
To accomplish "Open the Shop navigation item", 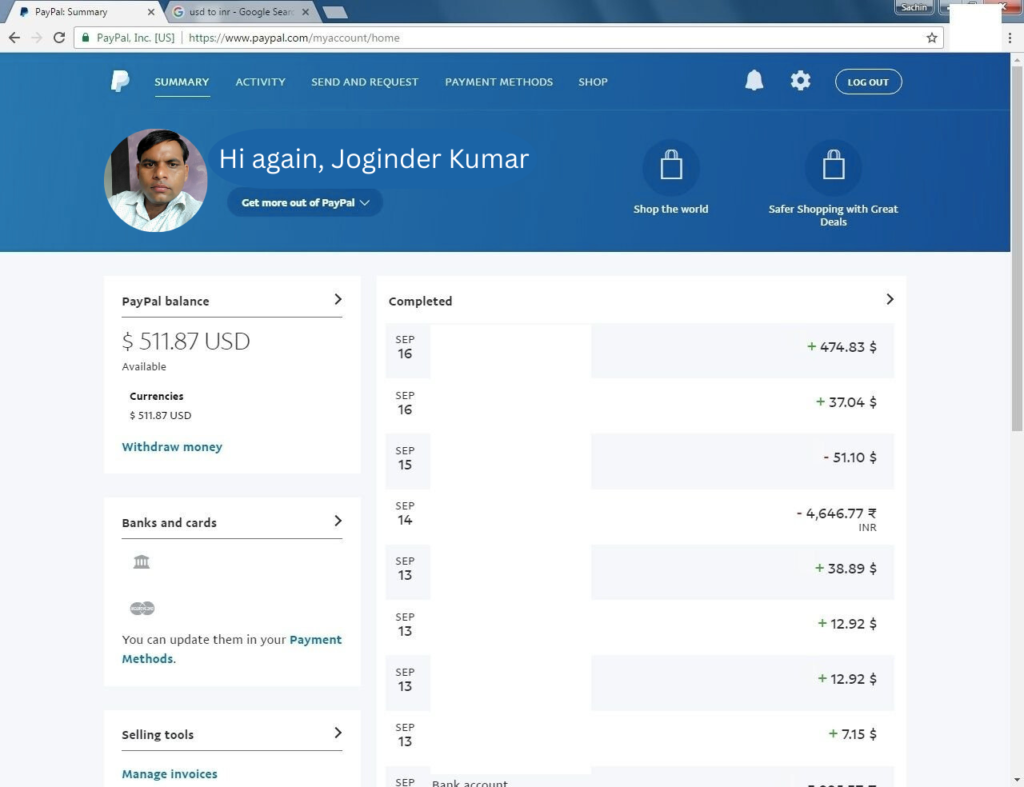I will (x=593, y=82).
